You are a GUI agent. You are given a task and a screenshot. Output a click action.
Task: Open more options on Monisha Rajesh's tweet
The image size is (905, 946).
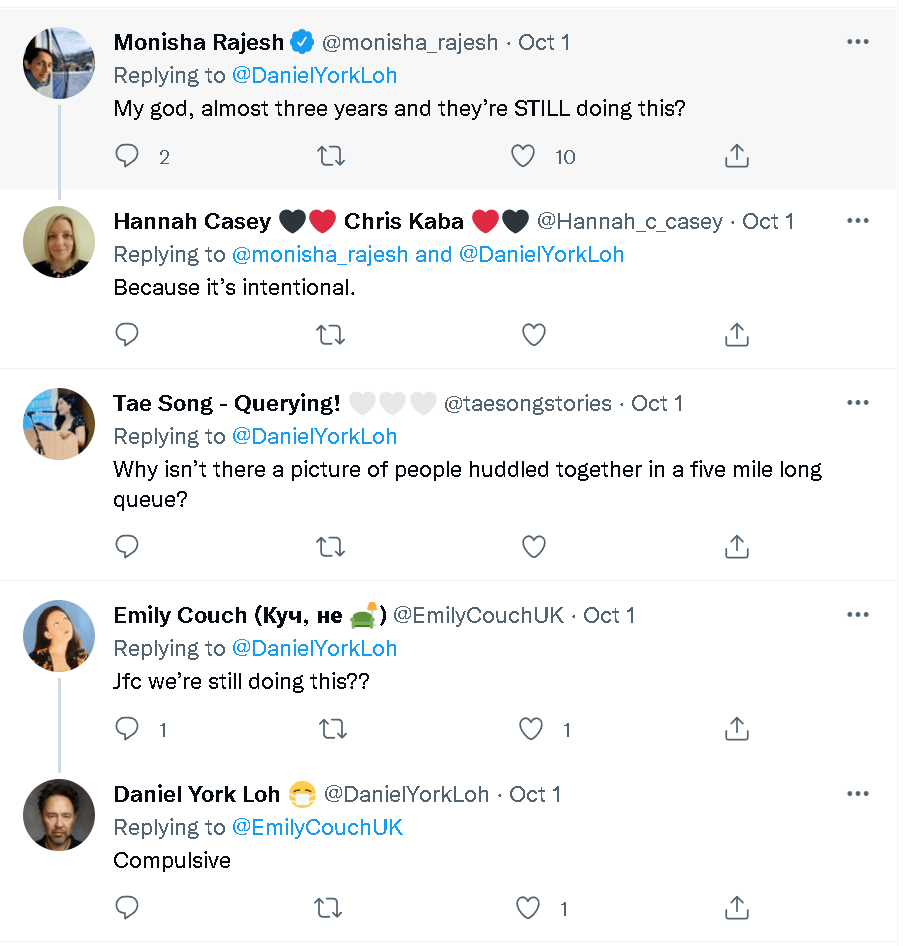857,42
